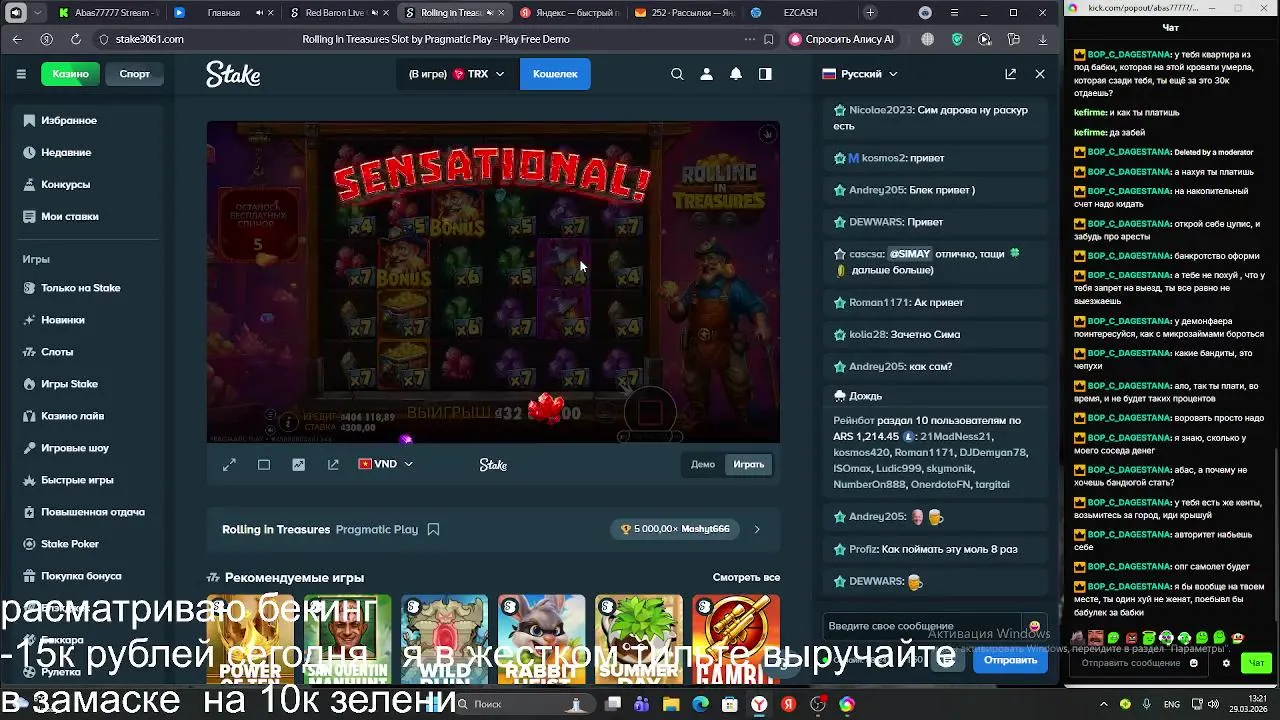Open browser downloads icon
This screenshot has width=1280, height=720.
tap(1043, 39)
